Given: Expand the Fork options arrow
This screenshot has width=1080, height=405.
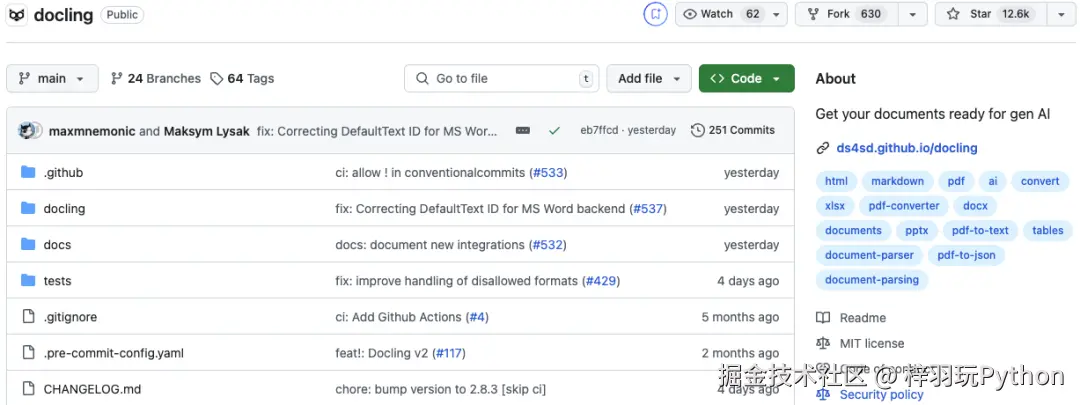Looking at the screenshot, I should click(x=911, y=14).
